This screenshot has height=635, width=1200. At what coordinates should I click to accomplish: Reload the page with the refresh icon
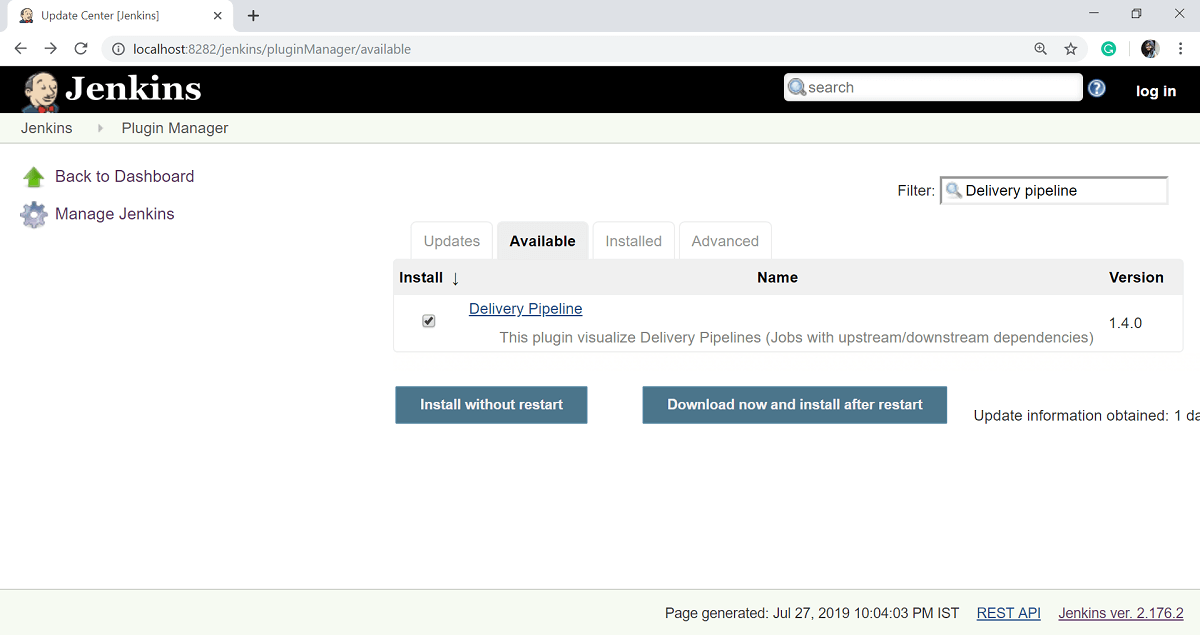(x=82, y=49)
